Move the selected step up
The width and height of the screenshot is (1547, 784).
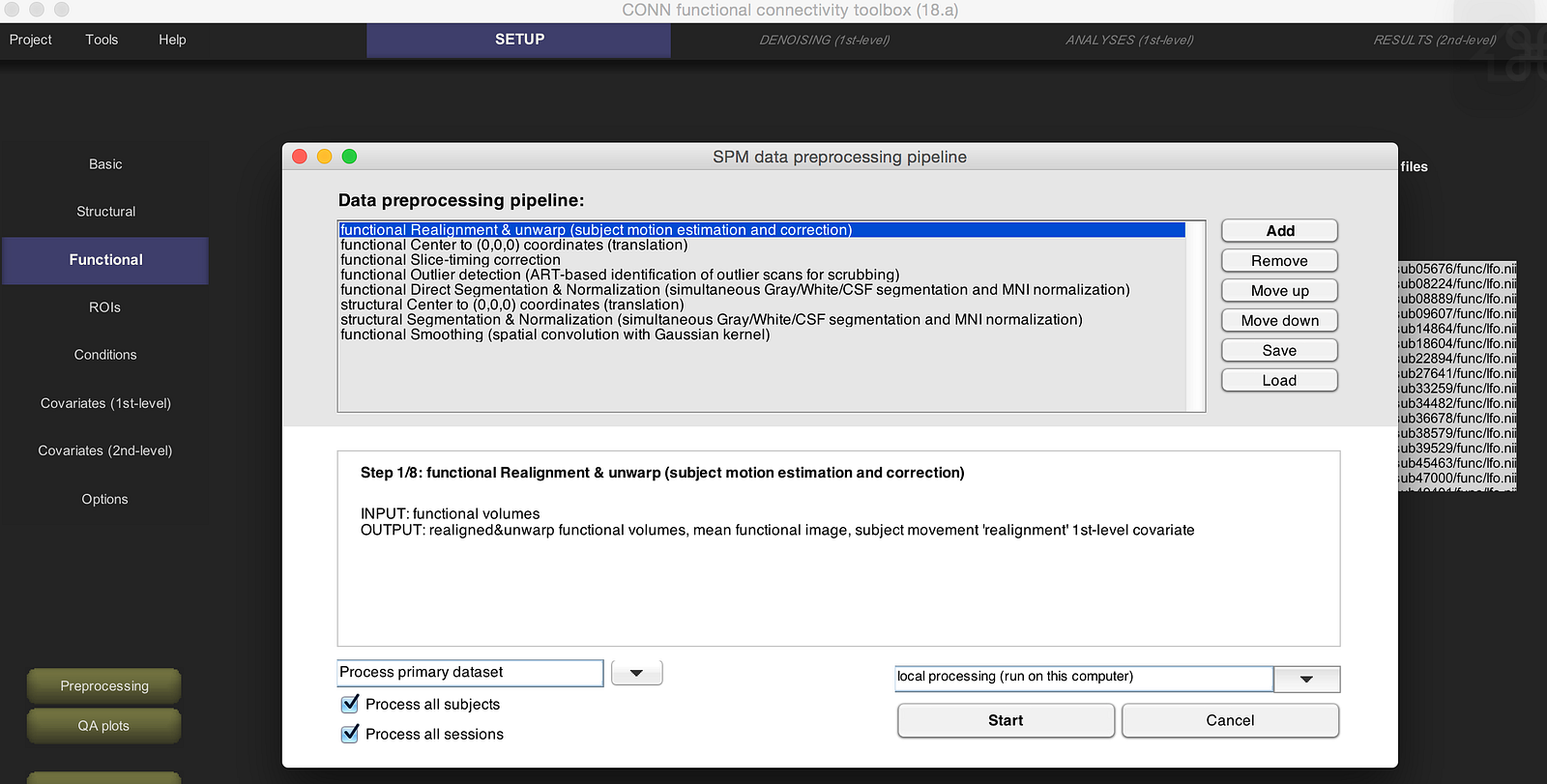click(x=1279, y=291)
